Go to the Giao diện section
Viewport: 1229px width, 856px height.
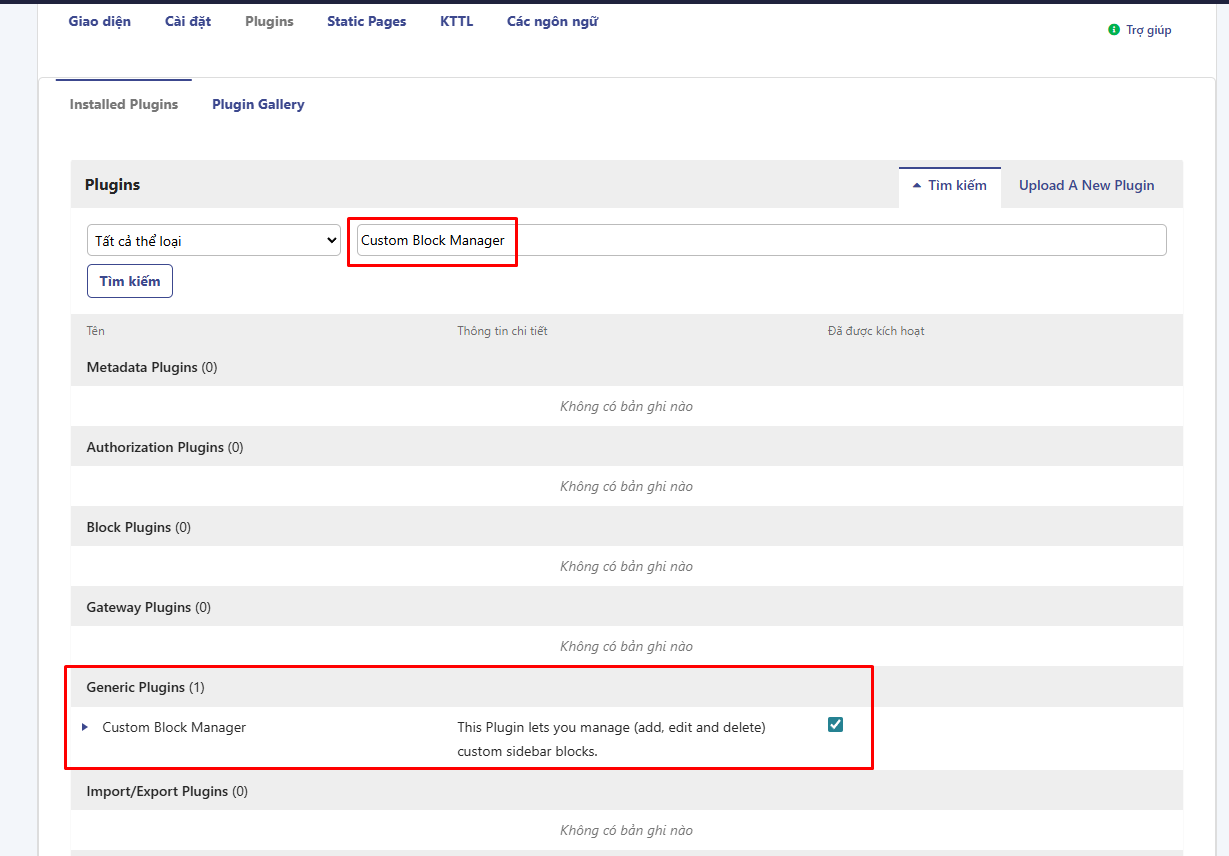pos(99,20)
